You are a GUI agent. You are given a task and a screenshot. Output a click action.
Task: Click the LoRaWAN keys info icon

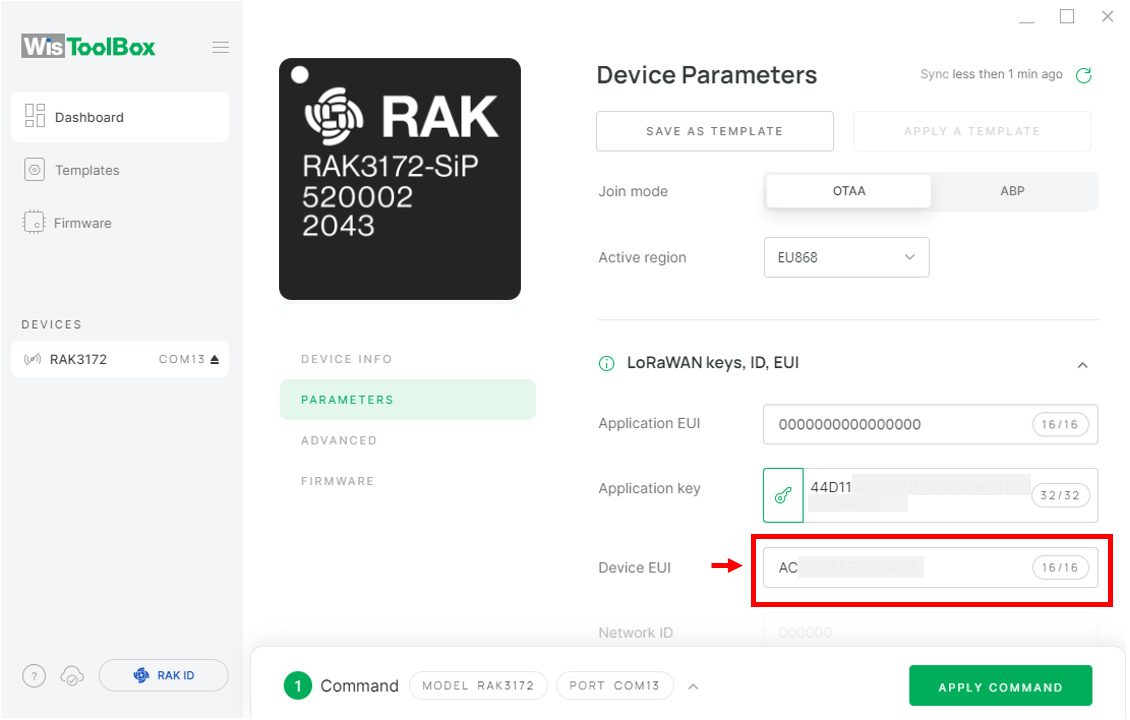(607, 363)
